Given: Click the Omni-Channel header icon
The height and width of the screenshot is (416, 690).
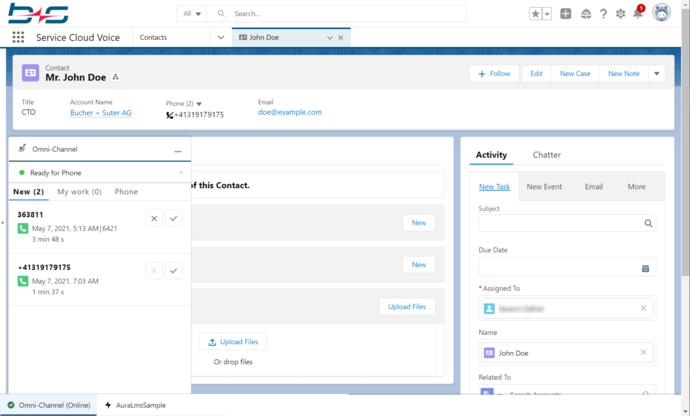Looking at the screenshot, I should coord(22,148).
